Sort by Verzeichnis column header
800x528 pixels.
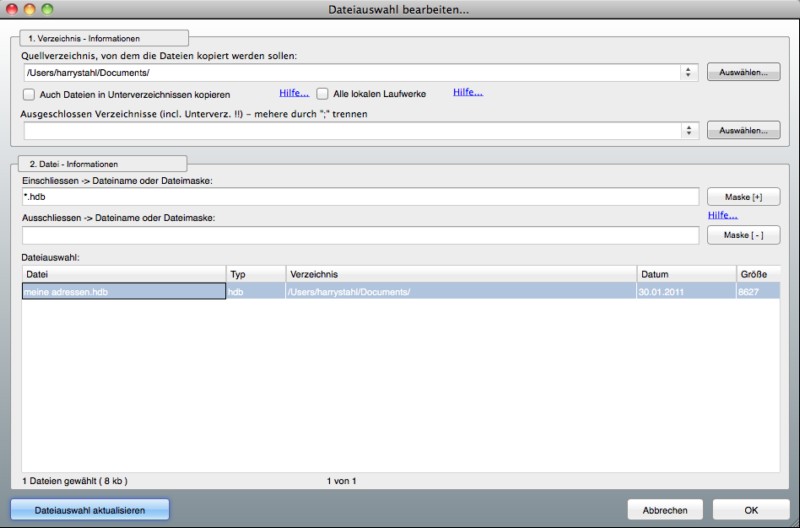460,274
